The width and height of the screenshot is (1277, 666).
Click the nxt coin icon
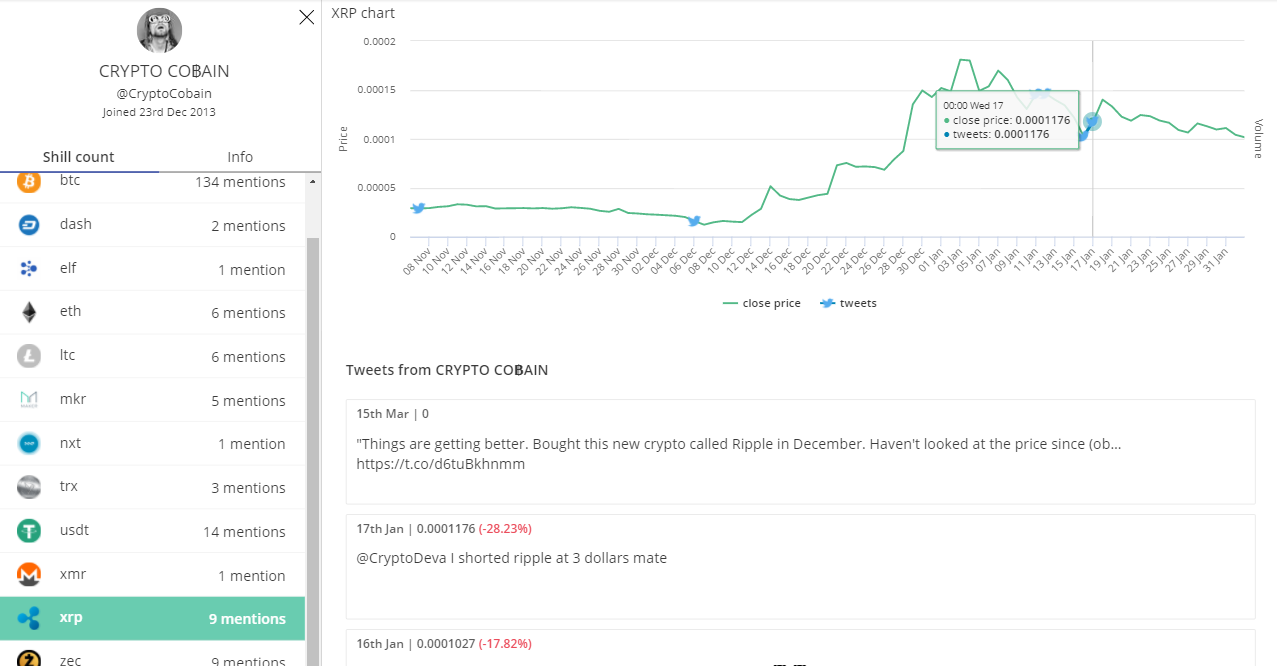click(x=29, y=443)
